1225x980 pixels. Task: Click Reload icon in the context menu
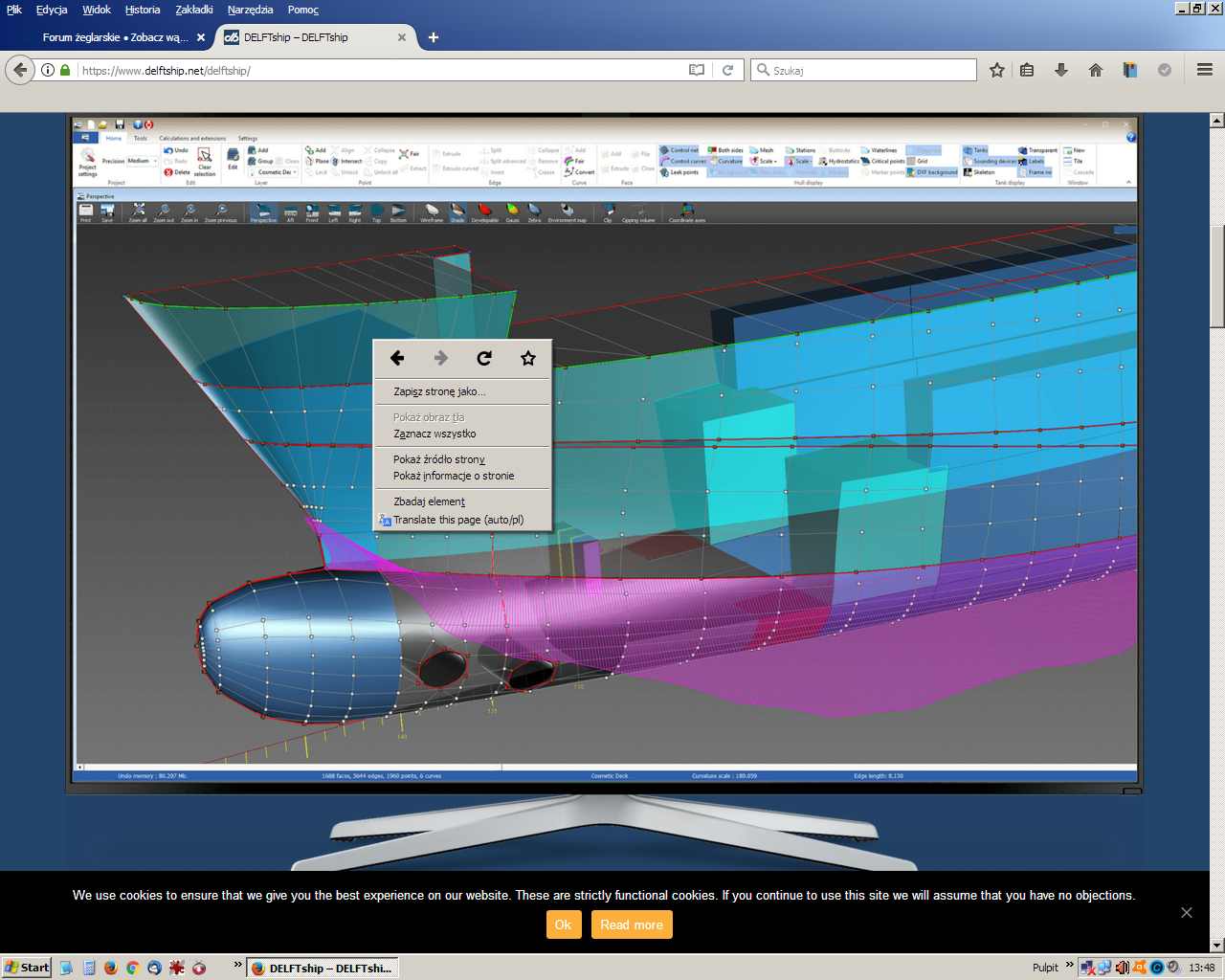[484, 358]
